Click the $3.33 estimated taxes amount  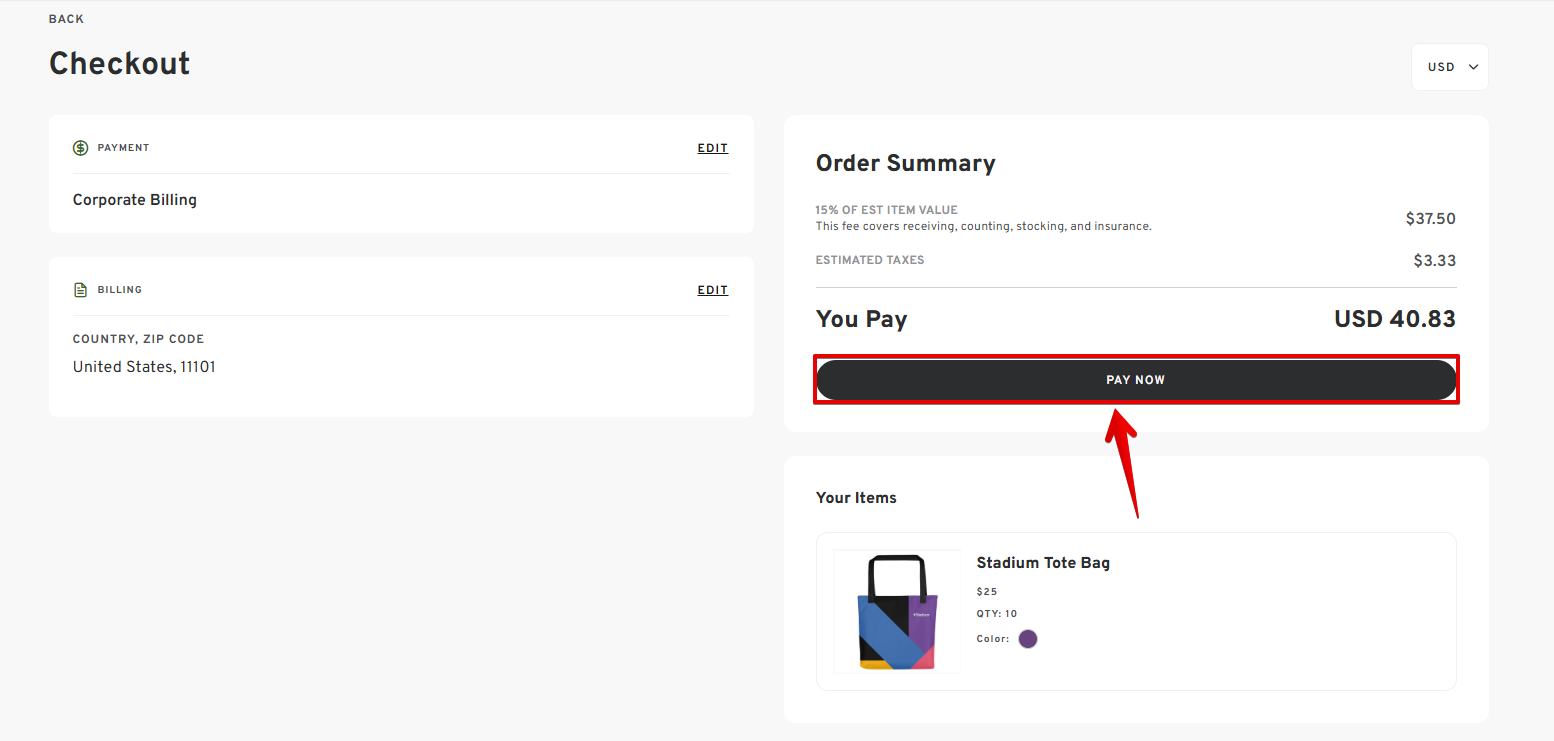[x=1434, y=261]
